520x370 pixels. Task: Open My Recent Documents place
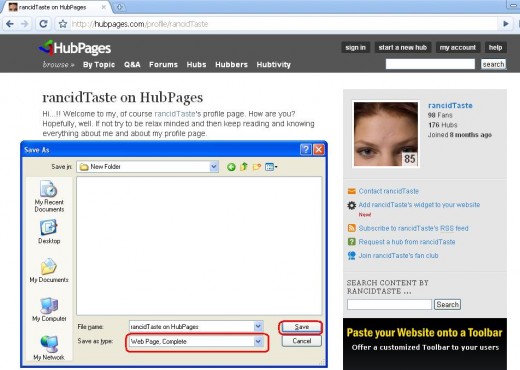coord(49,196)
